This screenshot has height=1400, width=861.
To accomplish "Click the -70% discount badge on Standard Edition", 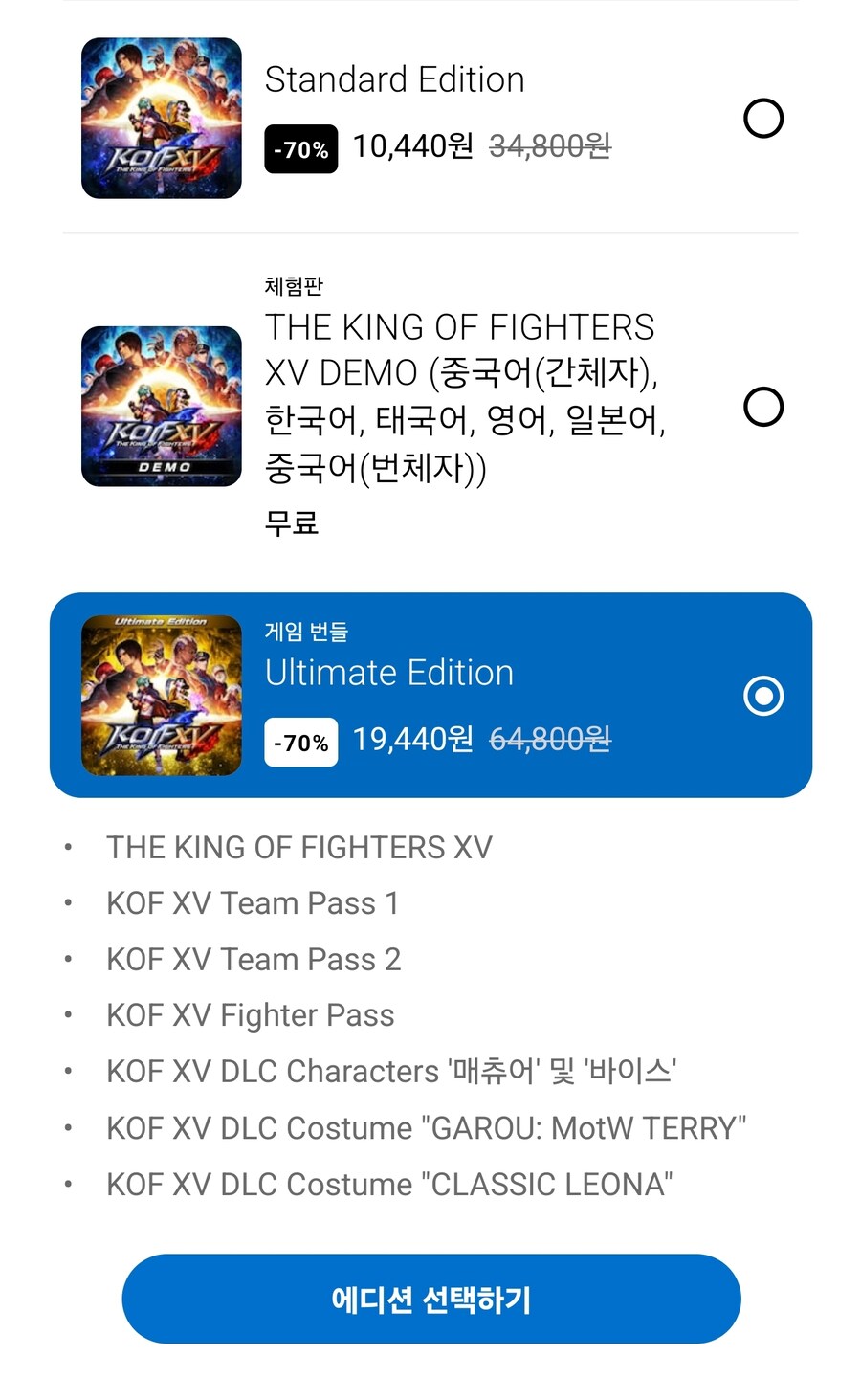I will (300, 148).
